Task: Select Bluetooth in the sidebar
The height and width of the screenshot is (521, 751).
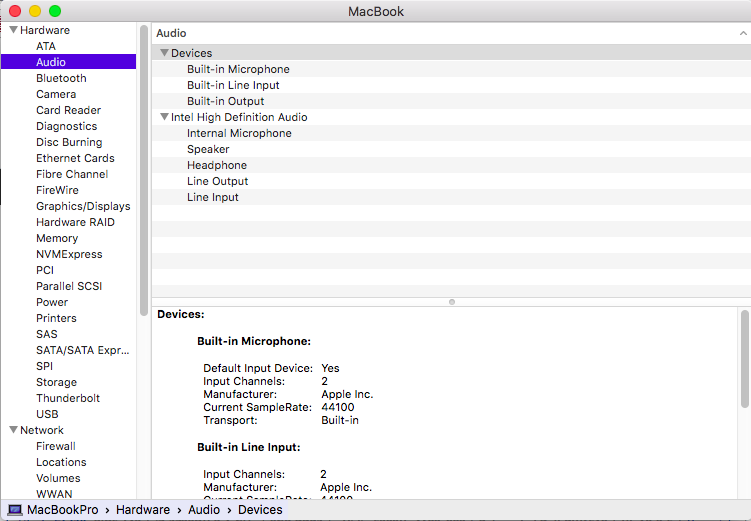Action: point(61,78)
